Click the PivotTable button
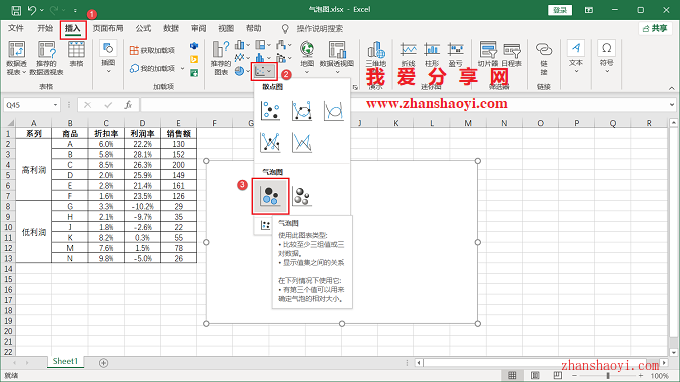The height and width of the screenshot is (382, 680). (16, 58)
